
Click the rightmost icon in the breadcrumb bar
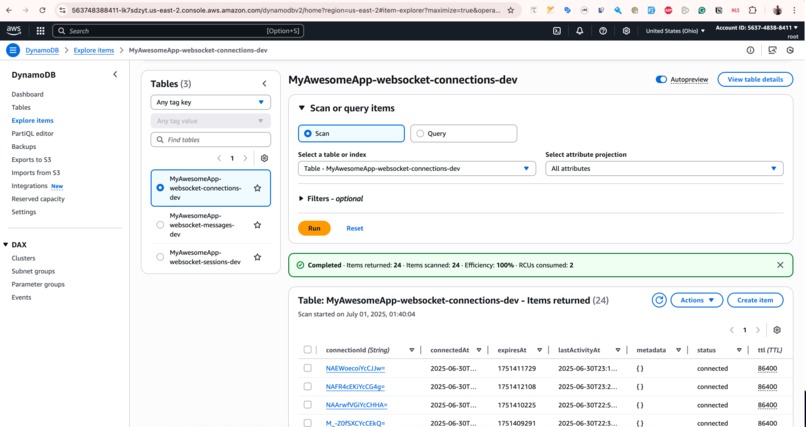(x=790, y=50)
